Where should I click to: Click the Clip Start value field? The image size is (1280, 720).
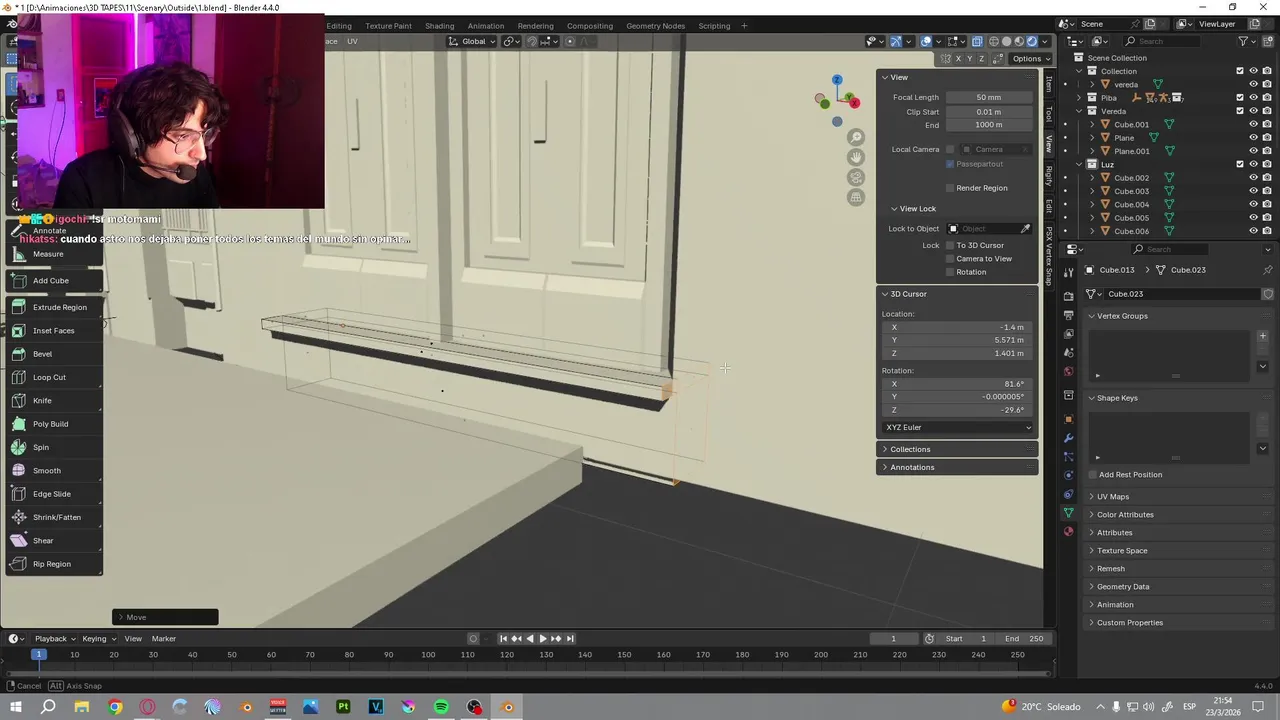[x=989, y=111]
